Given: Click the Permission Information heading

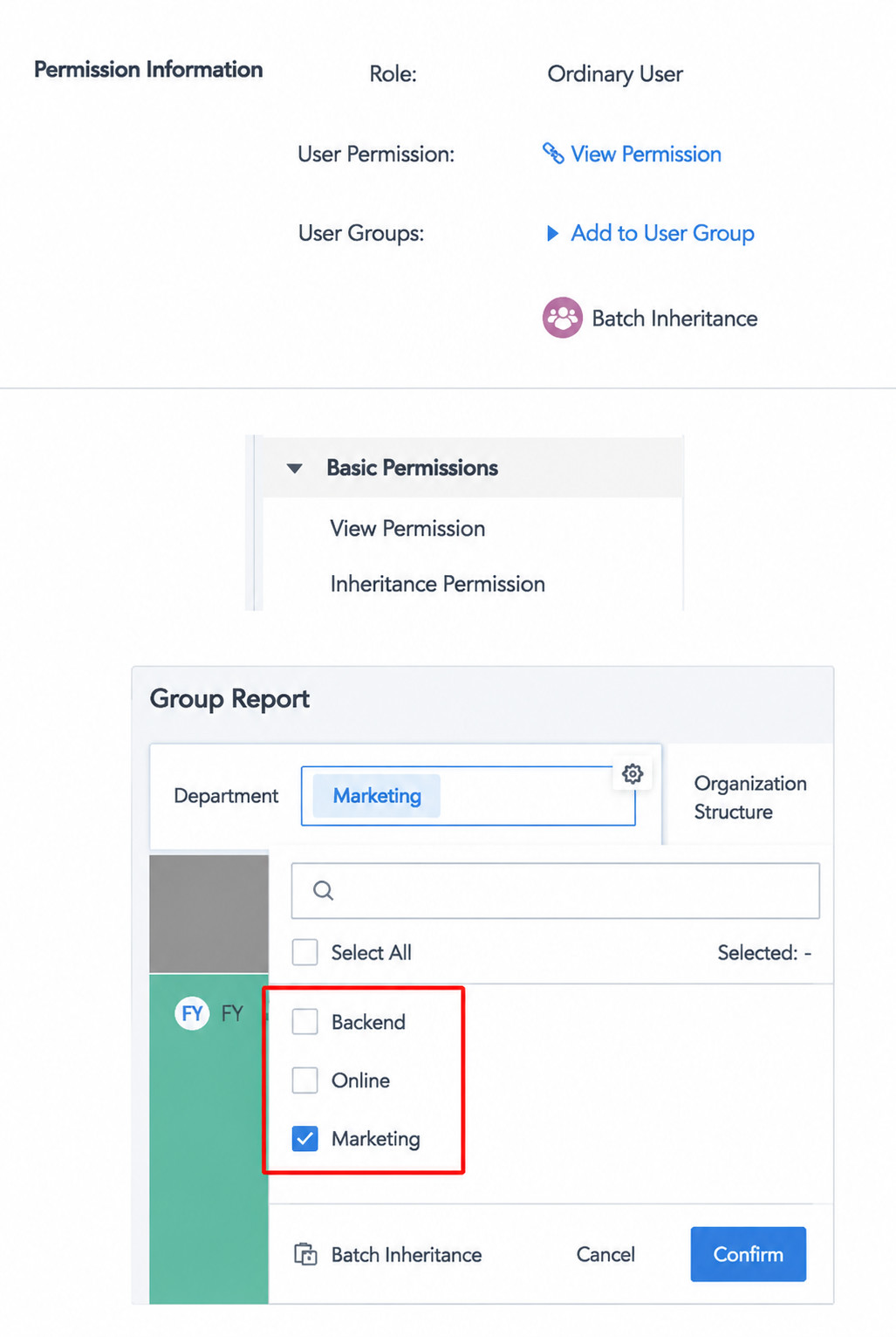Looking at the screenshot, I should (148, 70).
